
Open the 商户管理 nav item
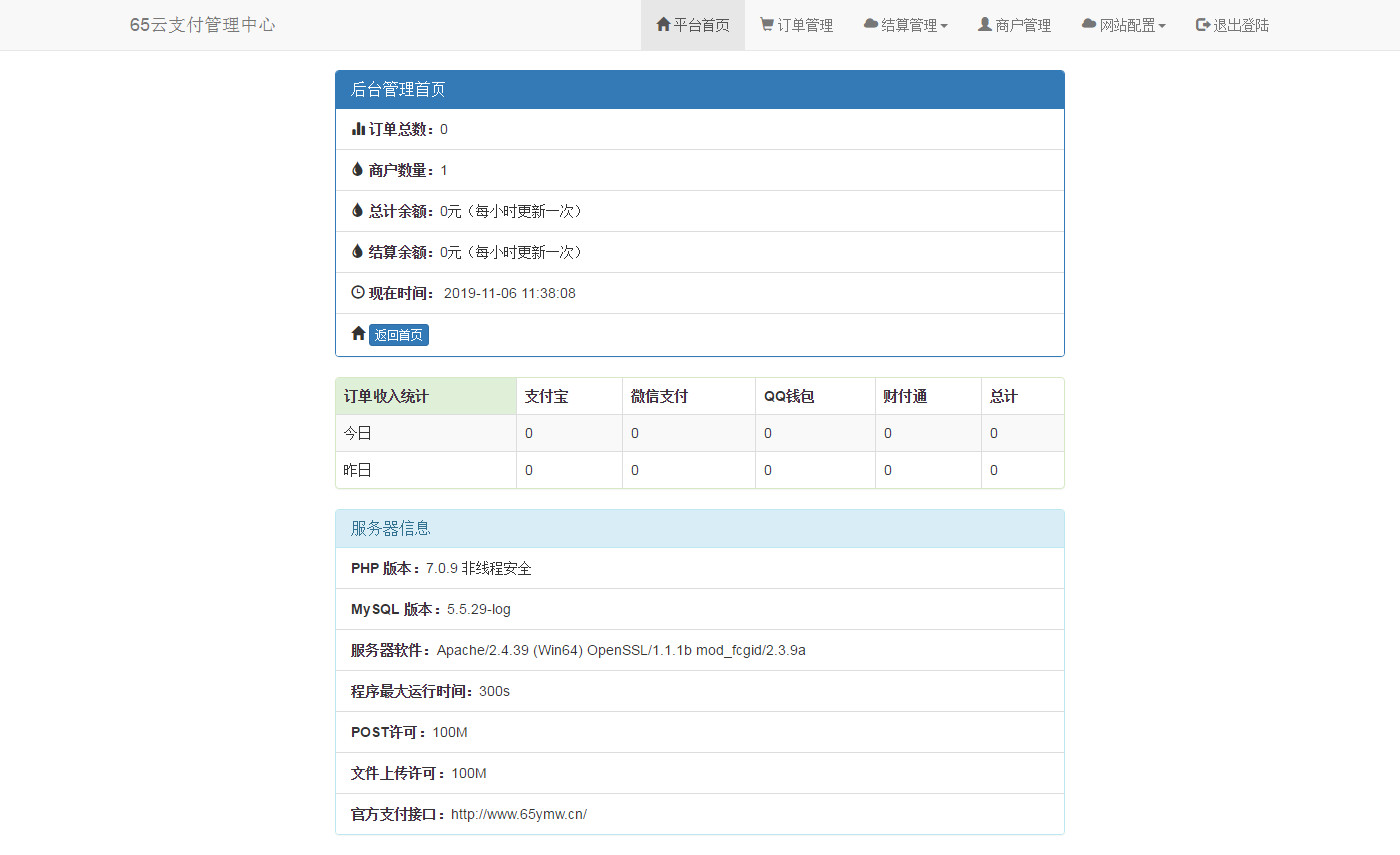1014,25
